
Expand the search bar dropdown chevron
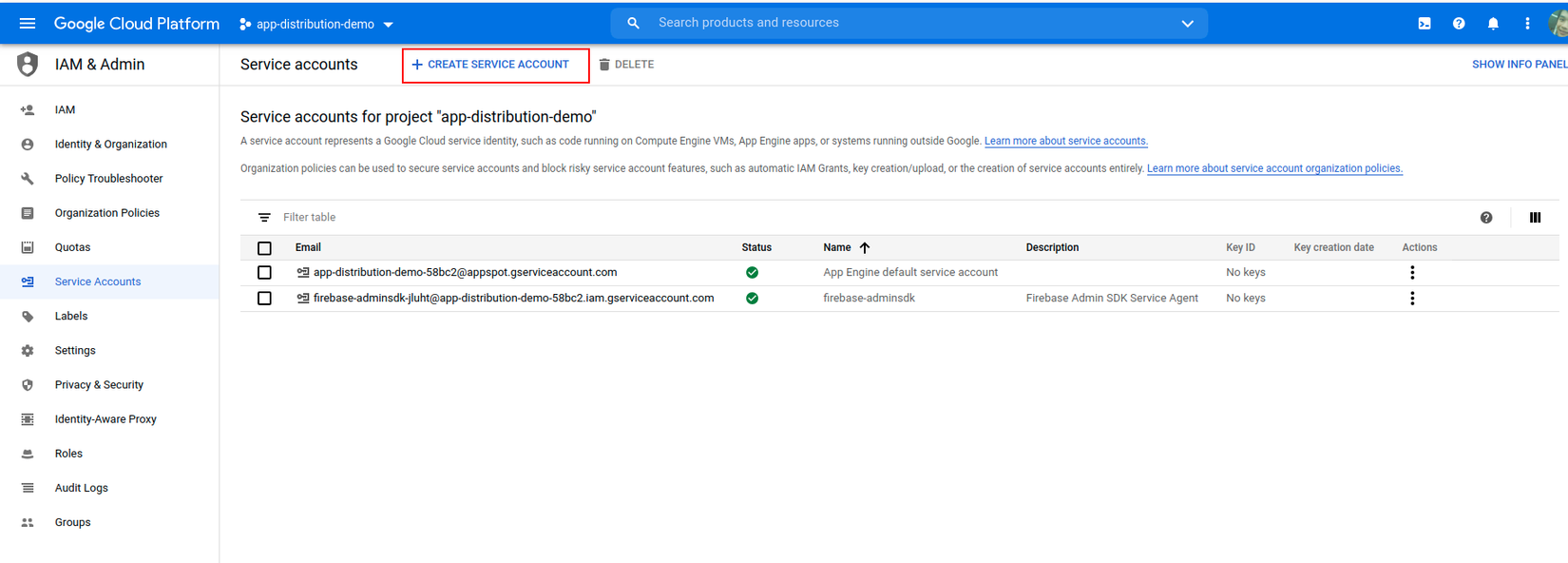click(1187, 24)
